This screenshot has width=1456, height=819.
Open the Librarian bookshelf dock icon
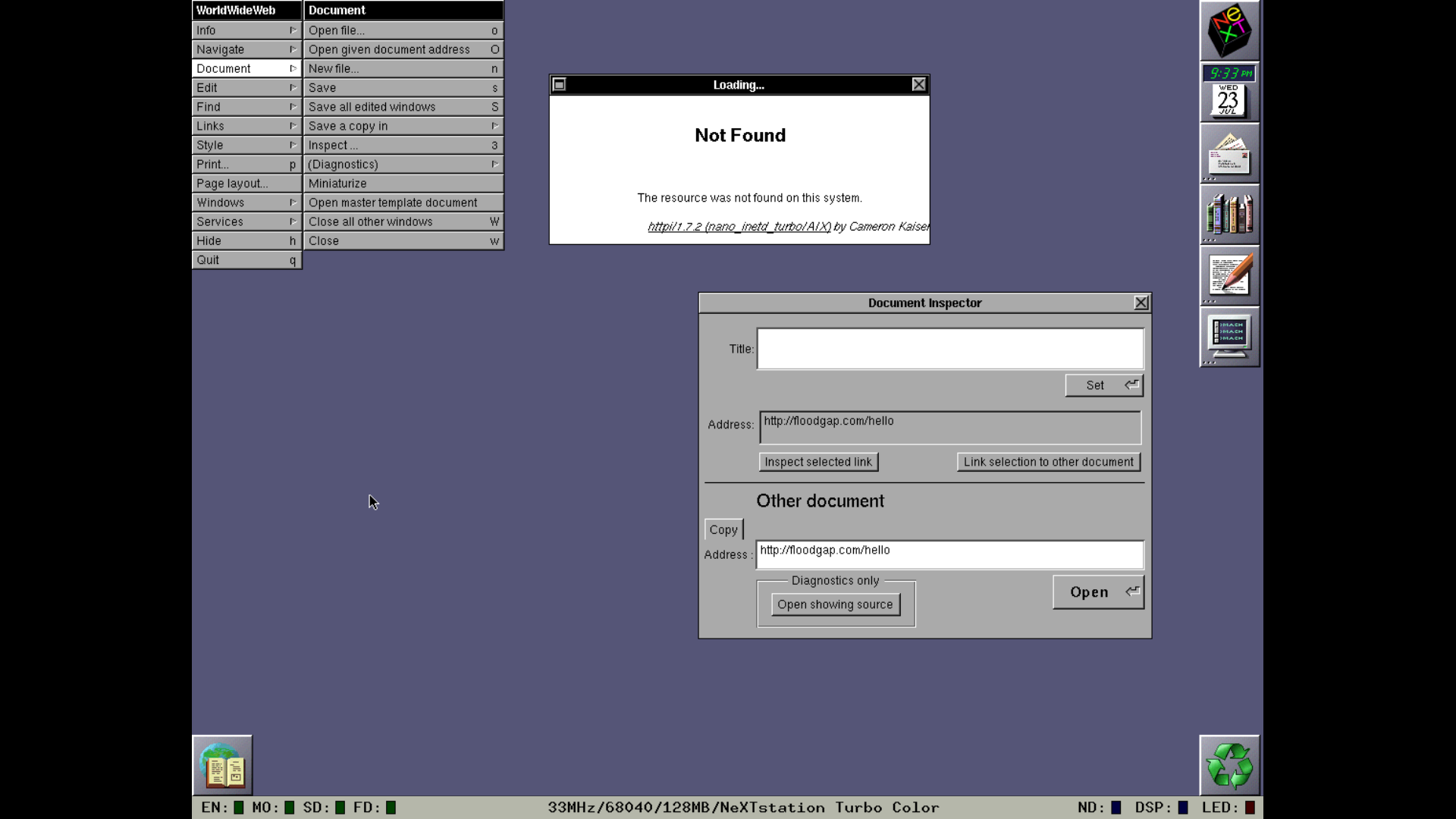[1229, 215]
